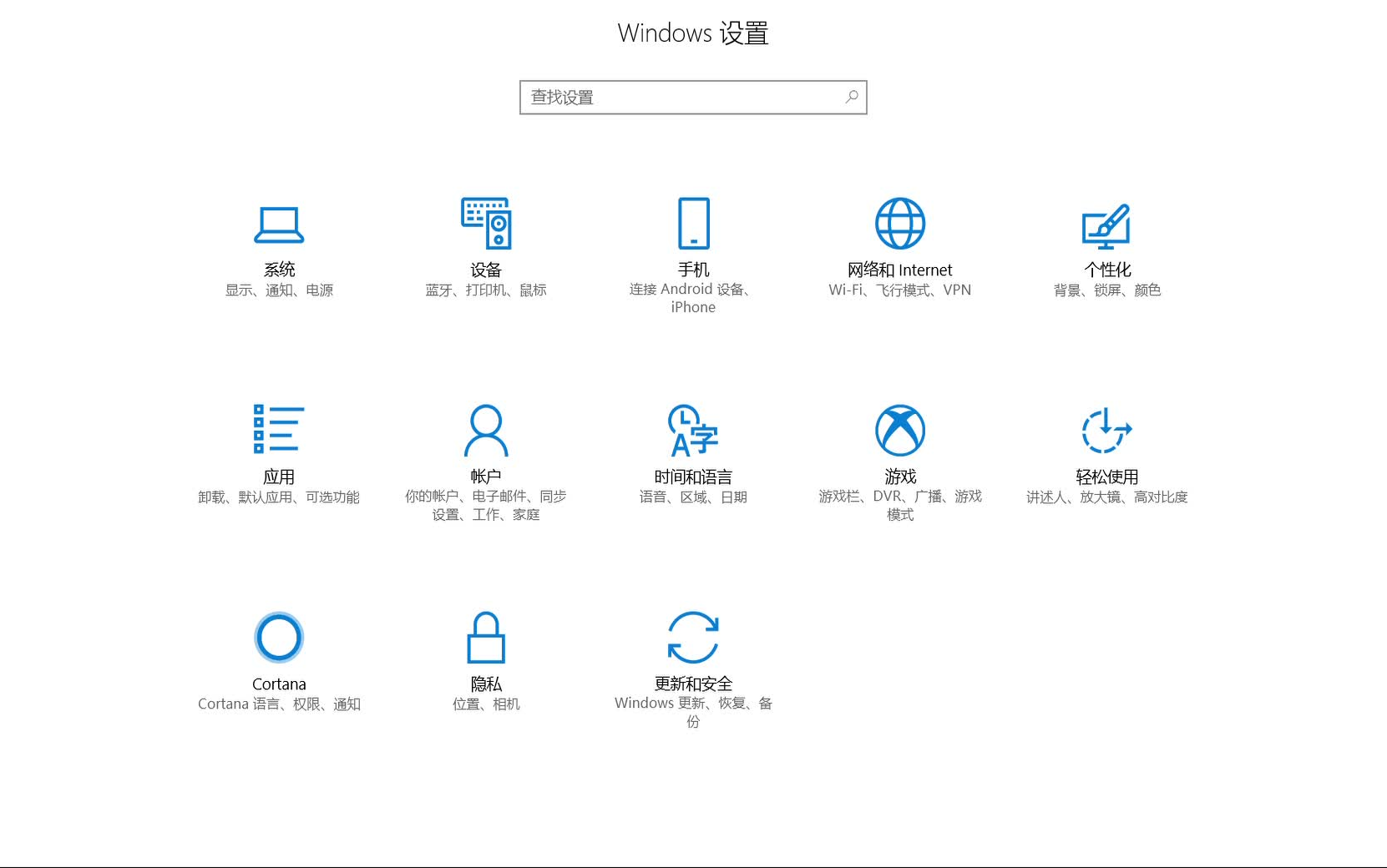Focus the 查找设置 search field
The image size is (1387, 868).
coord(693,98)
